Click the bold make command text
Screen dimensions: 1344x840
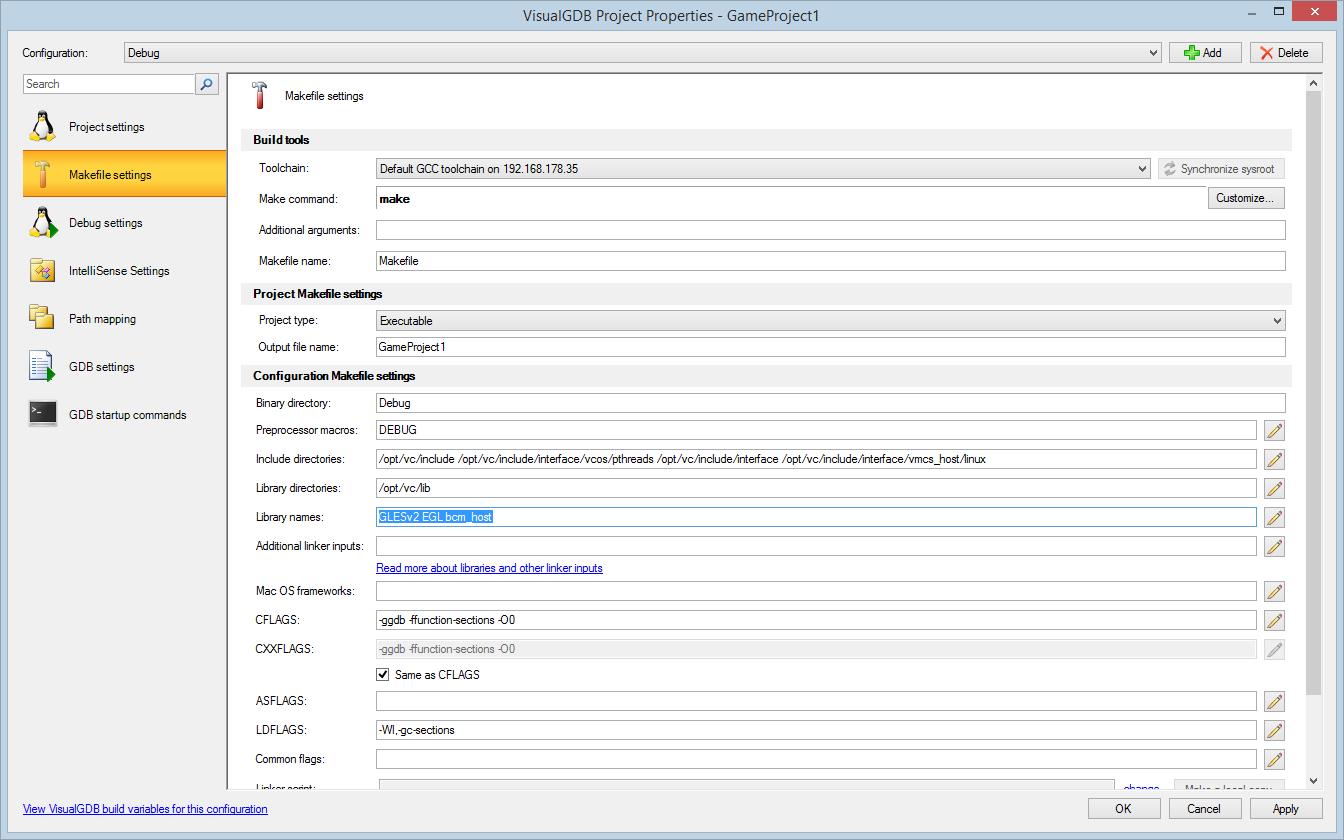point(394,199)
